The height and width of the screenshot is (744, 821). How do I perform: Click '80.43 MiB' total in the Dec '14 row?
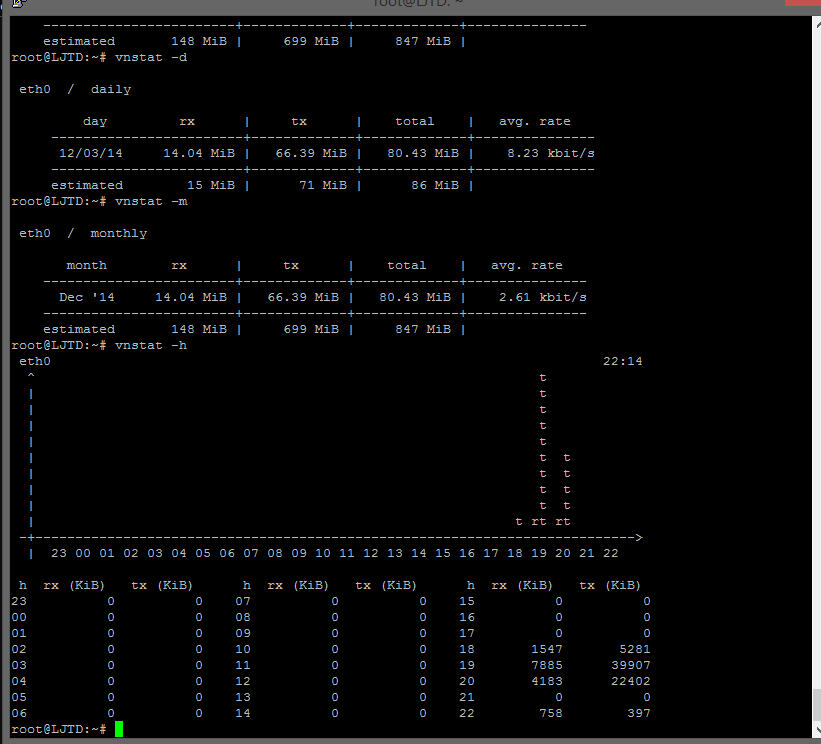point(415,297)
